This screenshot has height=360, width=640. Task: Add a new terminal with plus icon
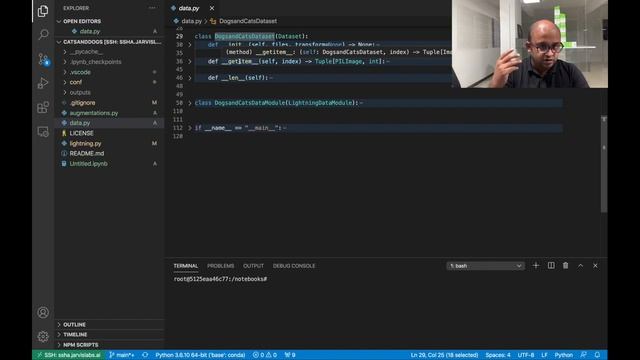(x=536, y=266)
